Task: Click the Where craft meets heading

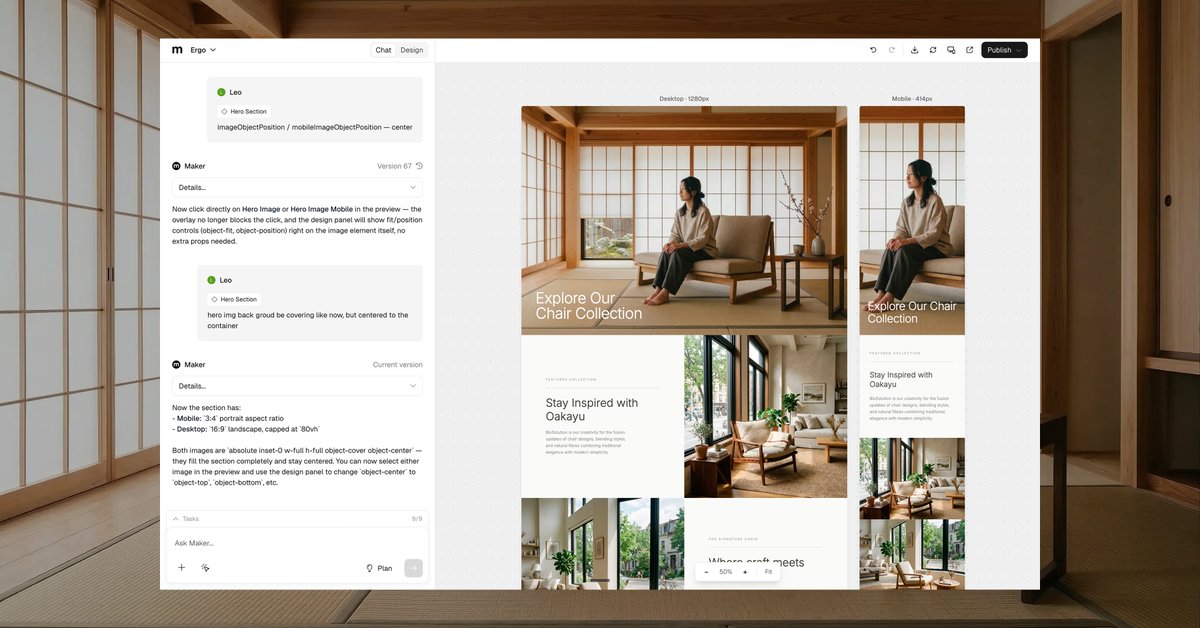Action: coord(756,562)
